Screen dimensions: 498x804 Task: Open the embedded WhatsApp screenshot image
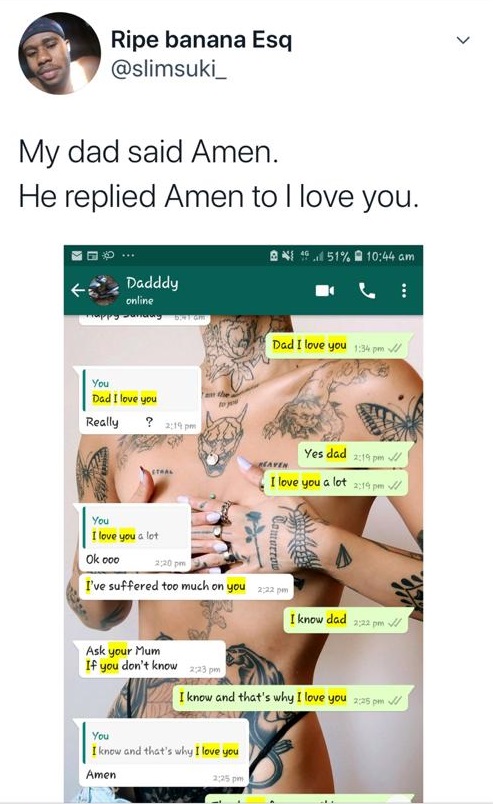[x=244, y=524]
